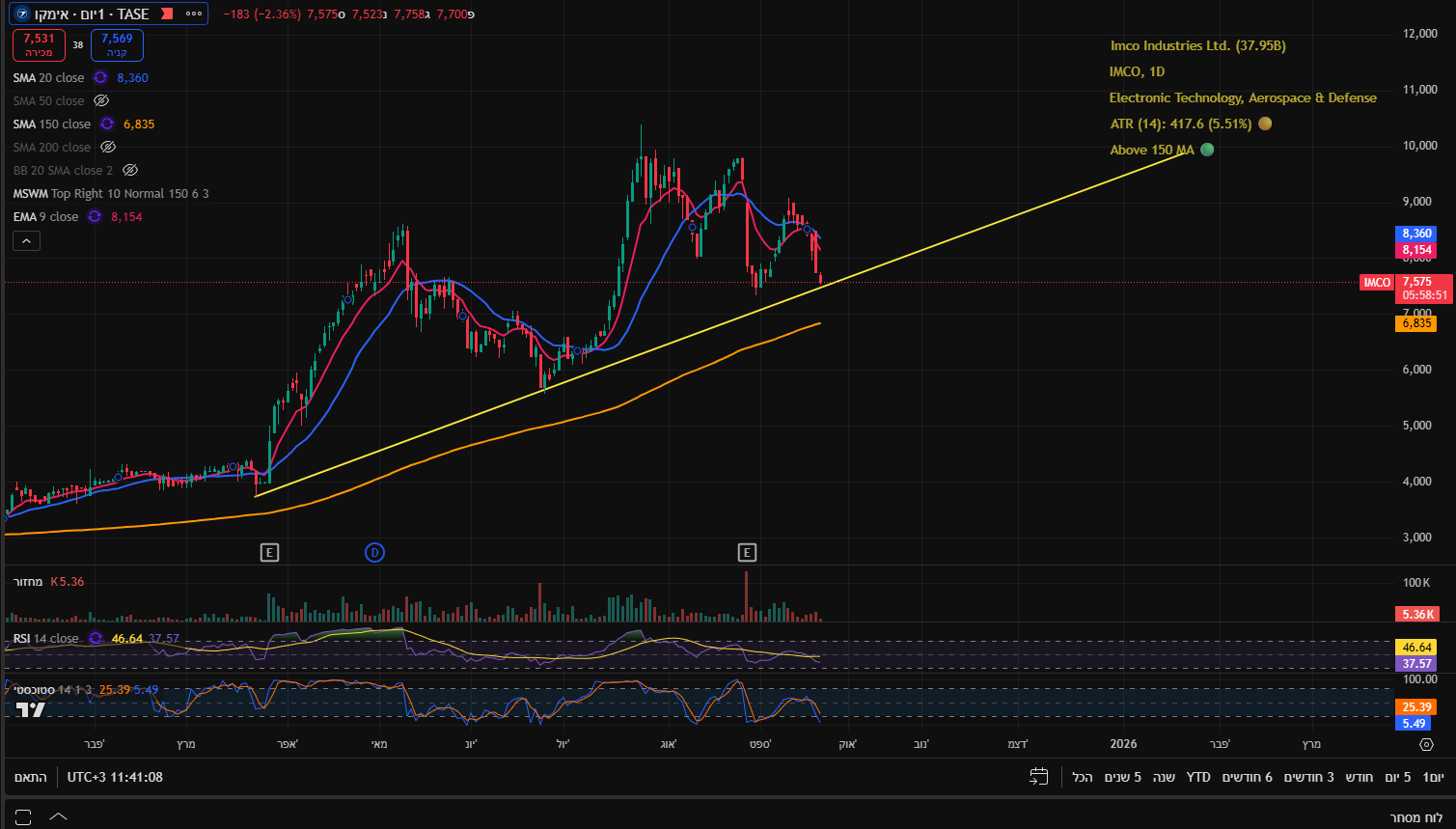Click the blue 5.49 stochastic scale label
The width and height of the screenshot is (1456, 829).
(x=1415, y=724)
